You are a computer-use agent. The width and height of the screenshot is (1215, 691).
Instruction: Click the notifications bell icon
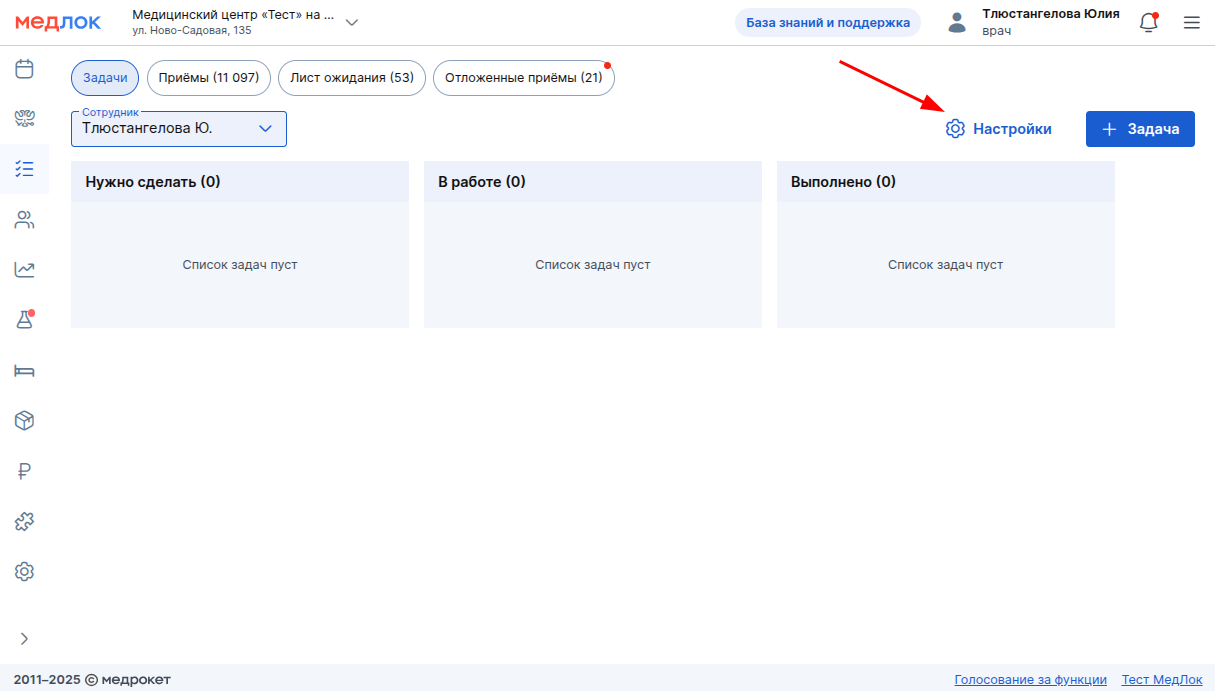tap(1148, 23)
